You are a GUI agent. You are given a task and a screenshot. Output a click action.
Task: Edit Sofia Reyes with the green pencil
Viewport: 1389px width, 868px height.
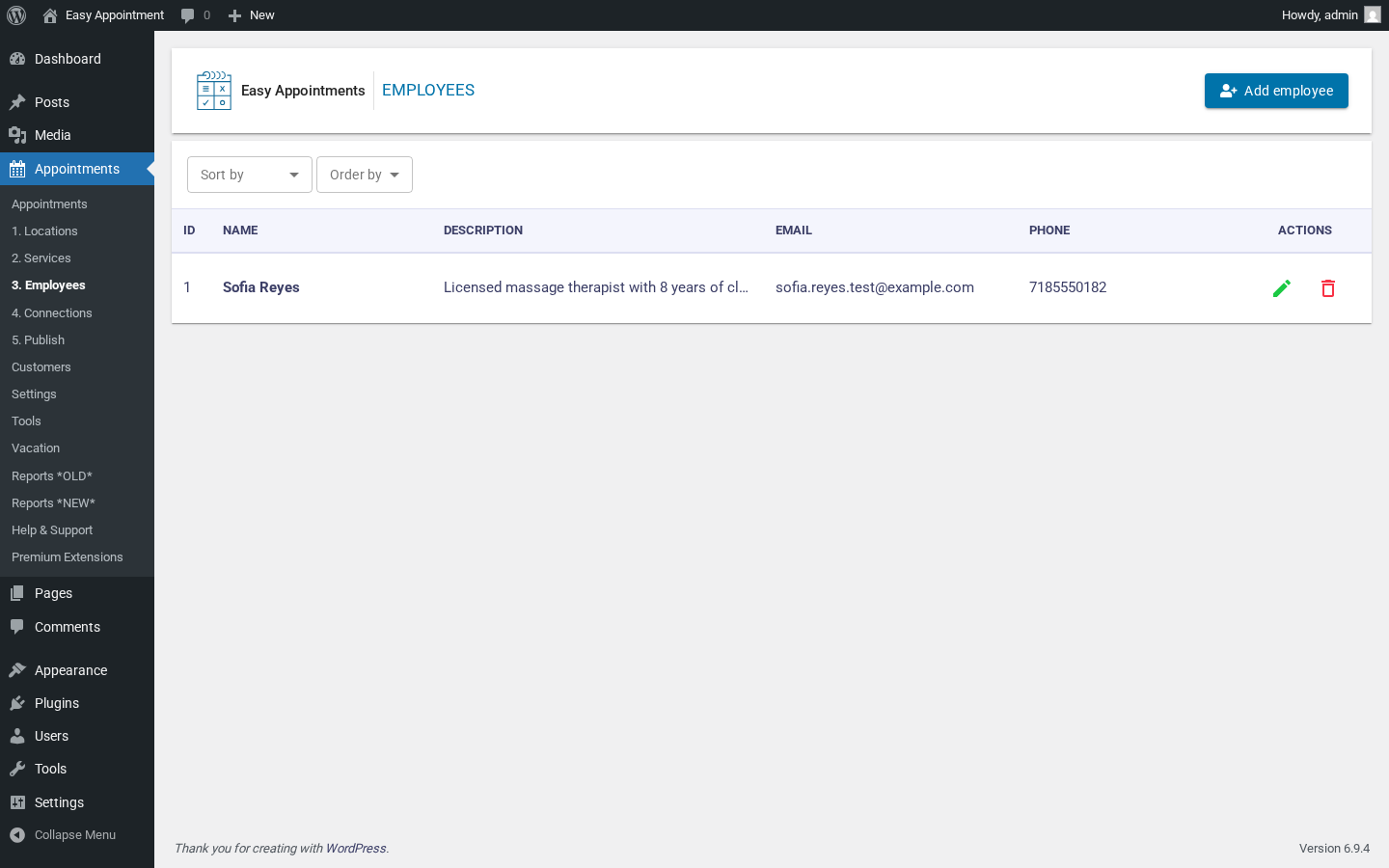coord(1282,288)
